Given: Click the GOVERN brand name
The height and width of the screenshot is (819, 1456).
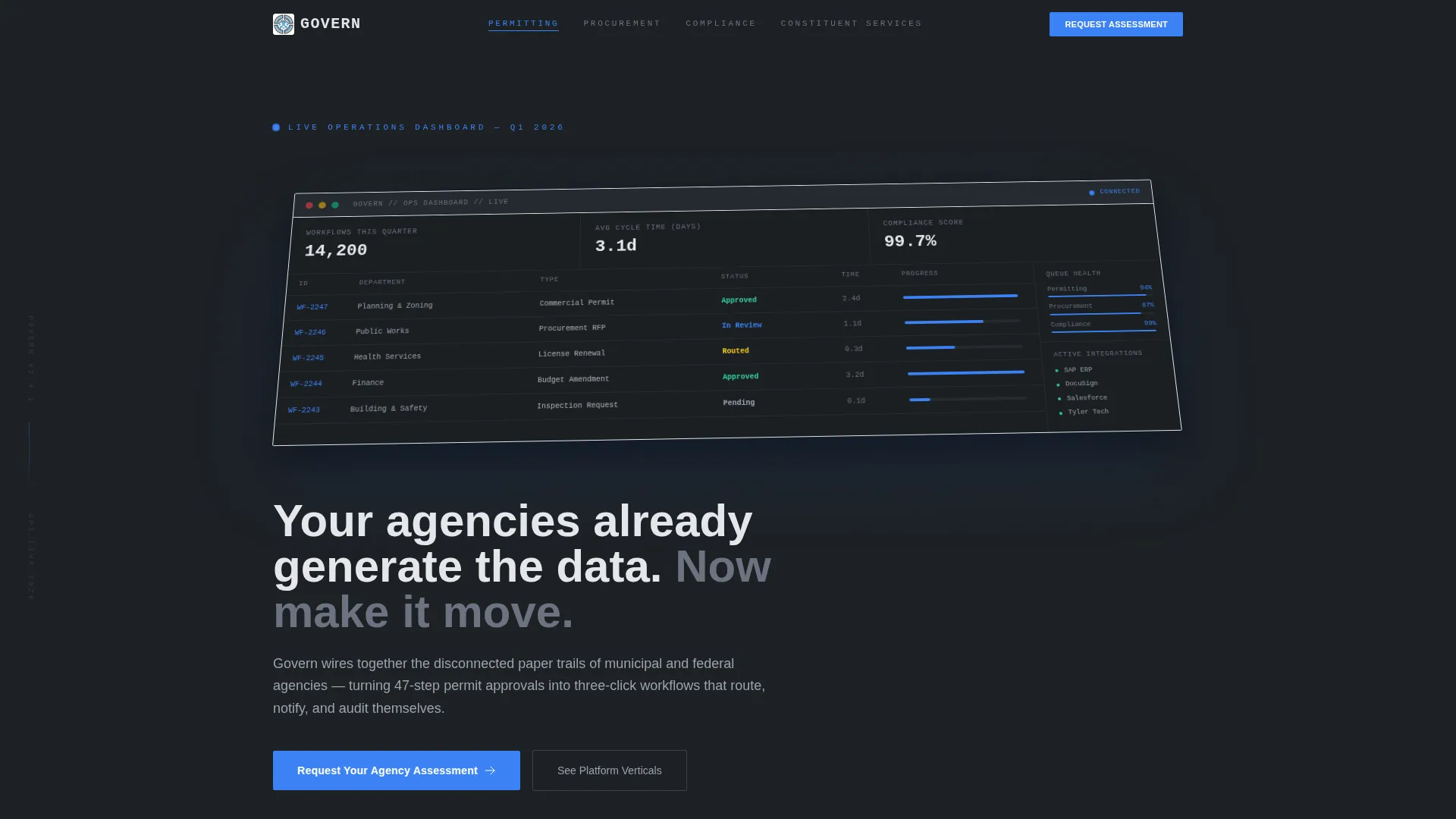Looking at the screenshot, I should [331, 24].
